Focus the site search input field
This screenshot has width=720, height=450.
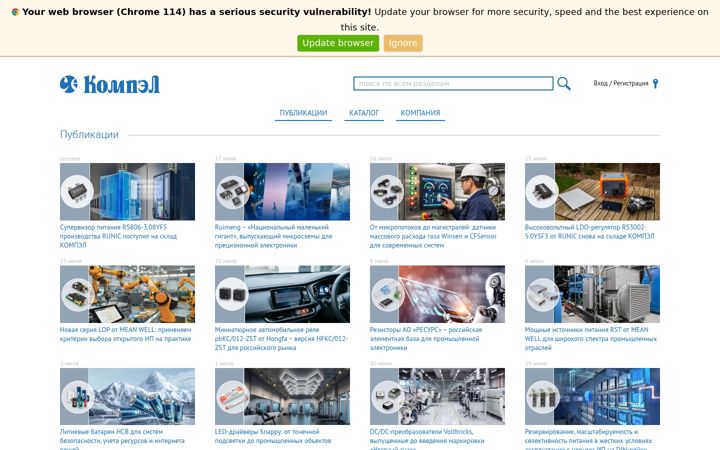(453, 84)
